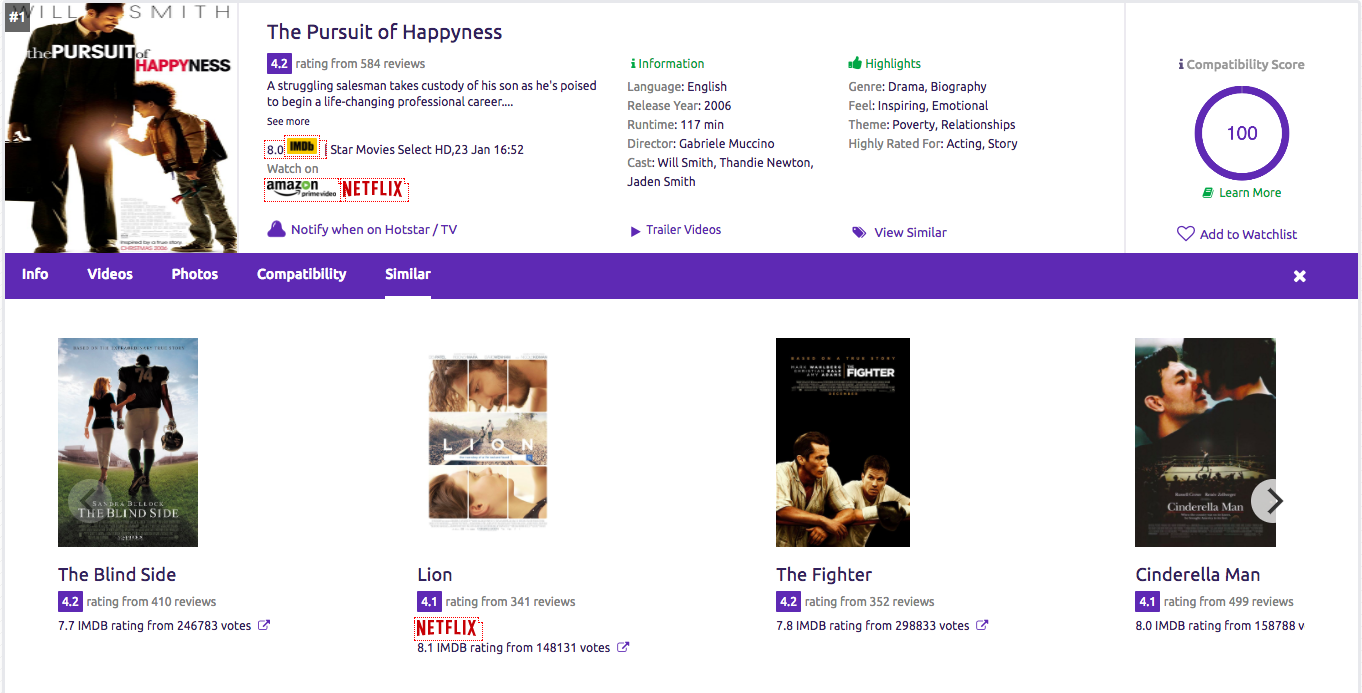Open The Fighter title link
Image resolution: width=1362 pixels, height=693 pixels.
click(x=824, y=575)
